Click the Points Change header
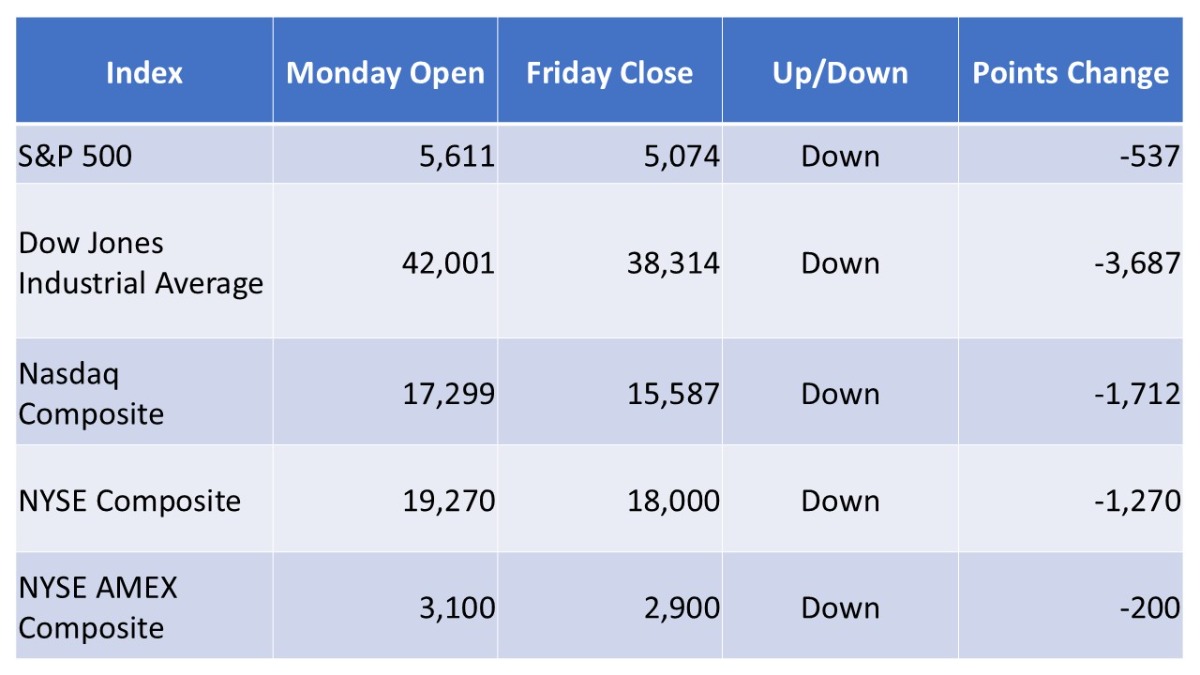 tap(1070, 73)
